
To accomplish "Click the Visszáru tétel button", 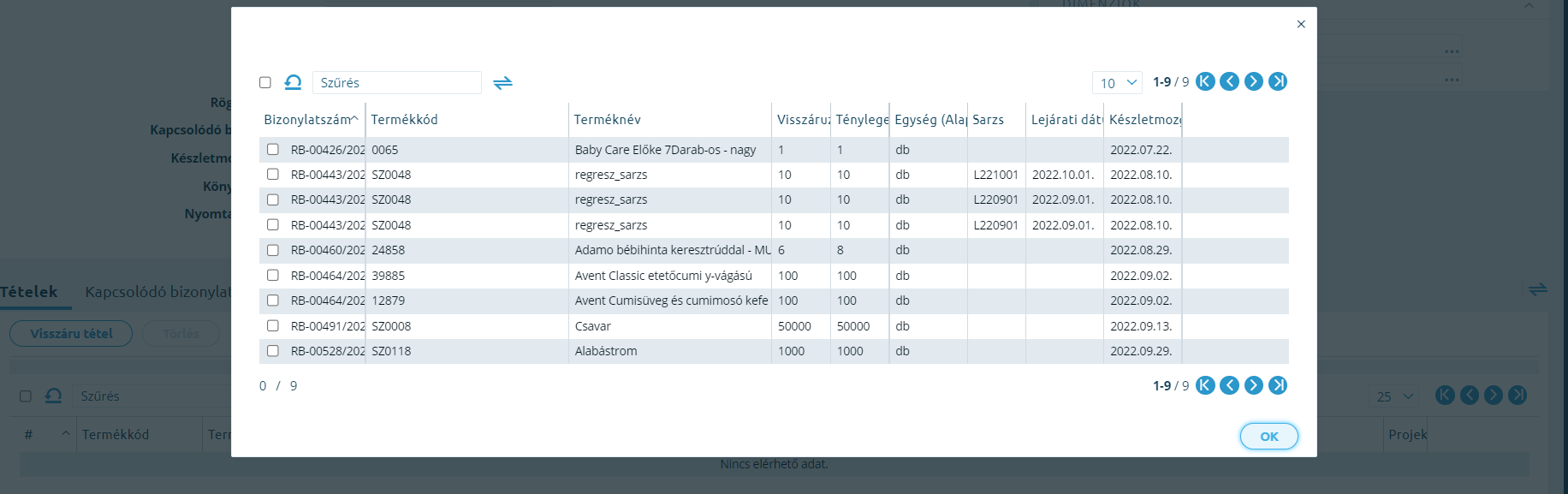I will tap(71, 334).
